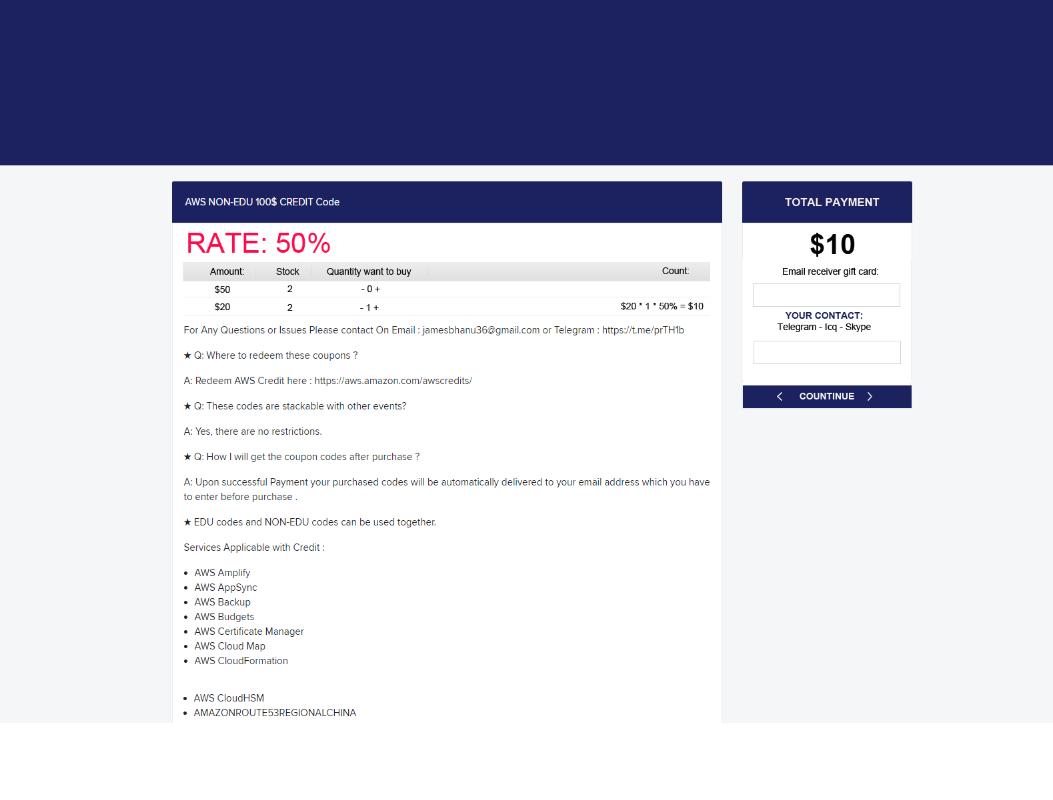
Task: Click the left chevron on the Continue bar
Action: pyautogui.click(x=780, y=397)
